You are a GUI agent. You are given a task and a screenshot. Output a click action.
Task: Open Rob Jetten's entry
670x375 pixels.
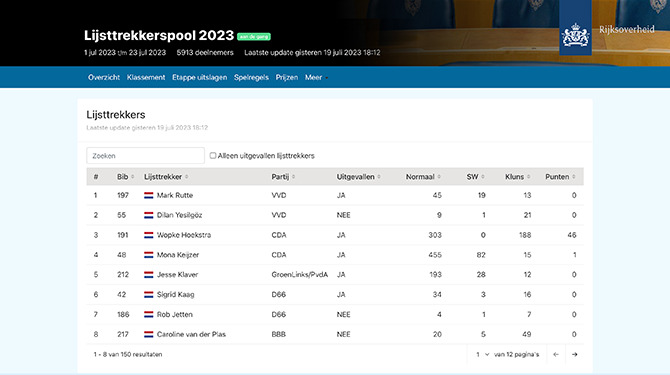point(175,314)
